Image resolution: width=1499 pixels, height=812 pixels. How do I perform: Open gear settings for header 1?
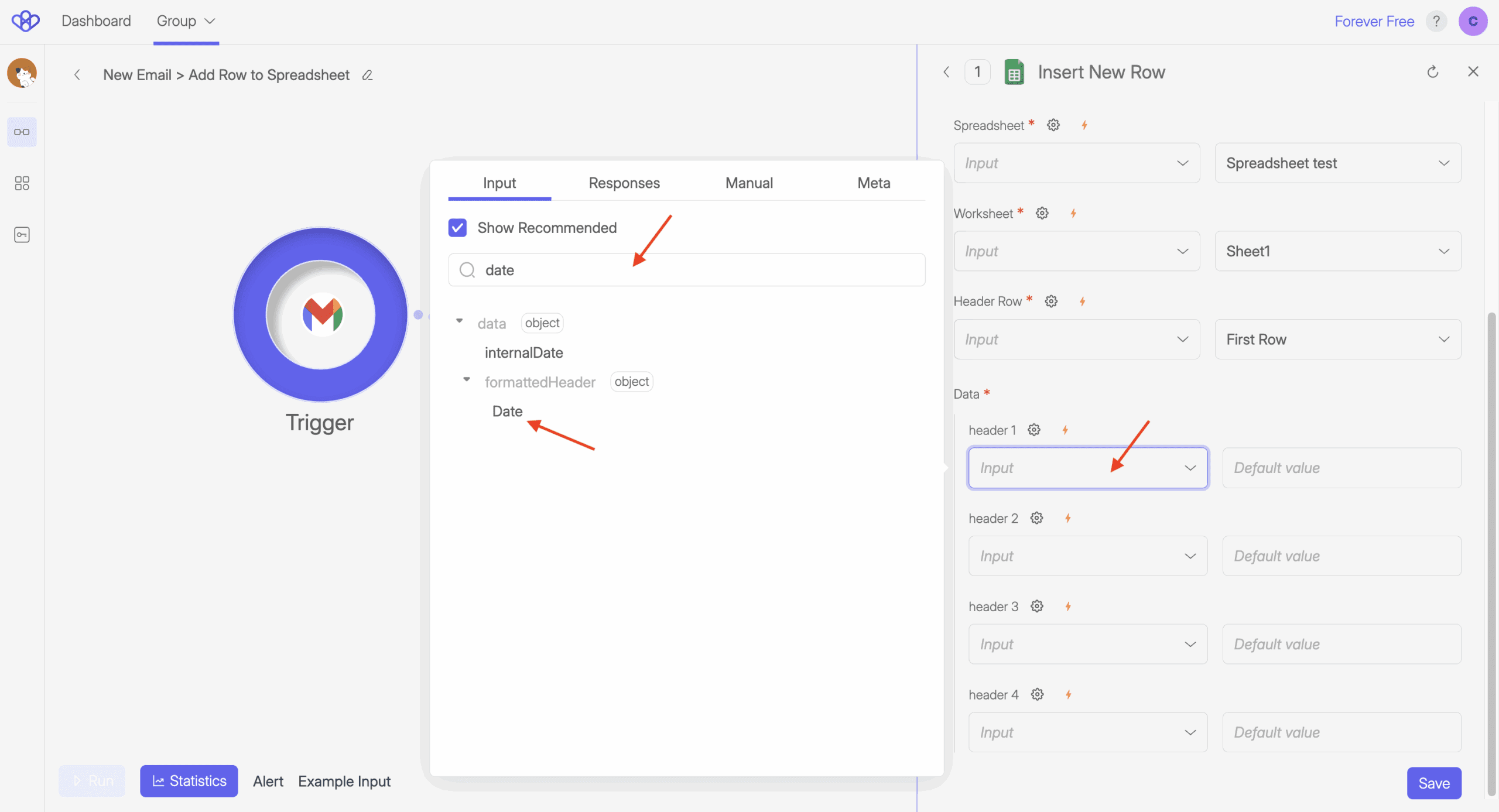[x=1034, y=430]
